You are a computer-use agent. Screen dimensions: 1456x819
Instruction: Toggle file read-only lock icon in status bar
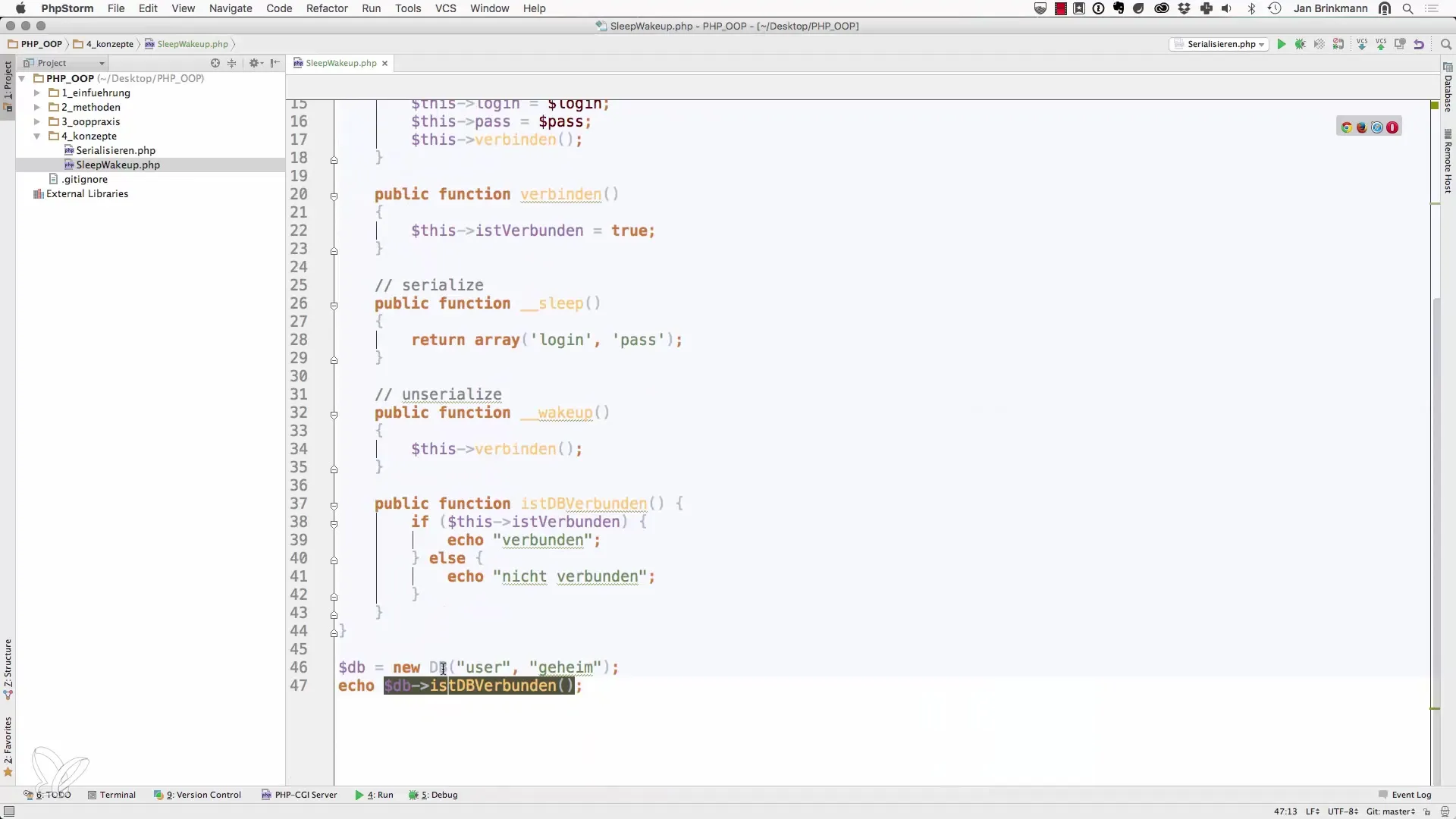pyautogui.click(x=1426, y=811)
